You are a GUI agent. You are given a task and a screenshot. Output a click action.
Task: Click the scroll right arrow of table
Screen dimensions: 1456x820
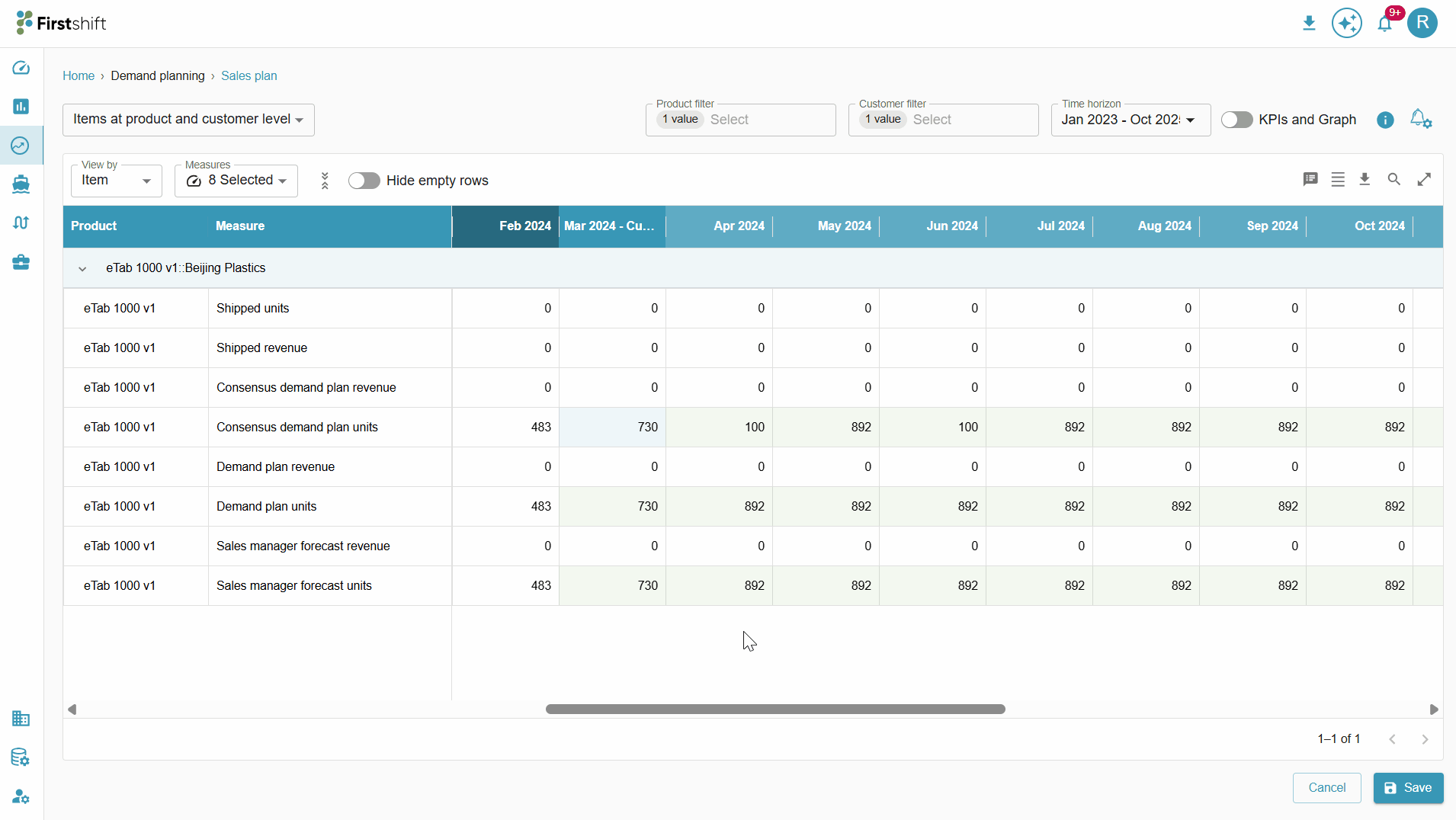1433,709
